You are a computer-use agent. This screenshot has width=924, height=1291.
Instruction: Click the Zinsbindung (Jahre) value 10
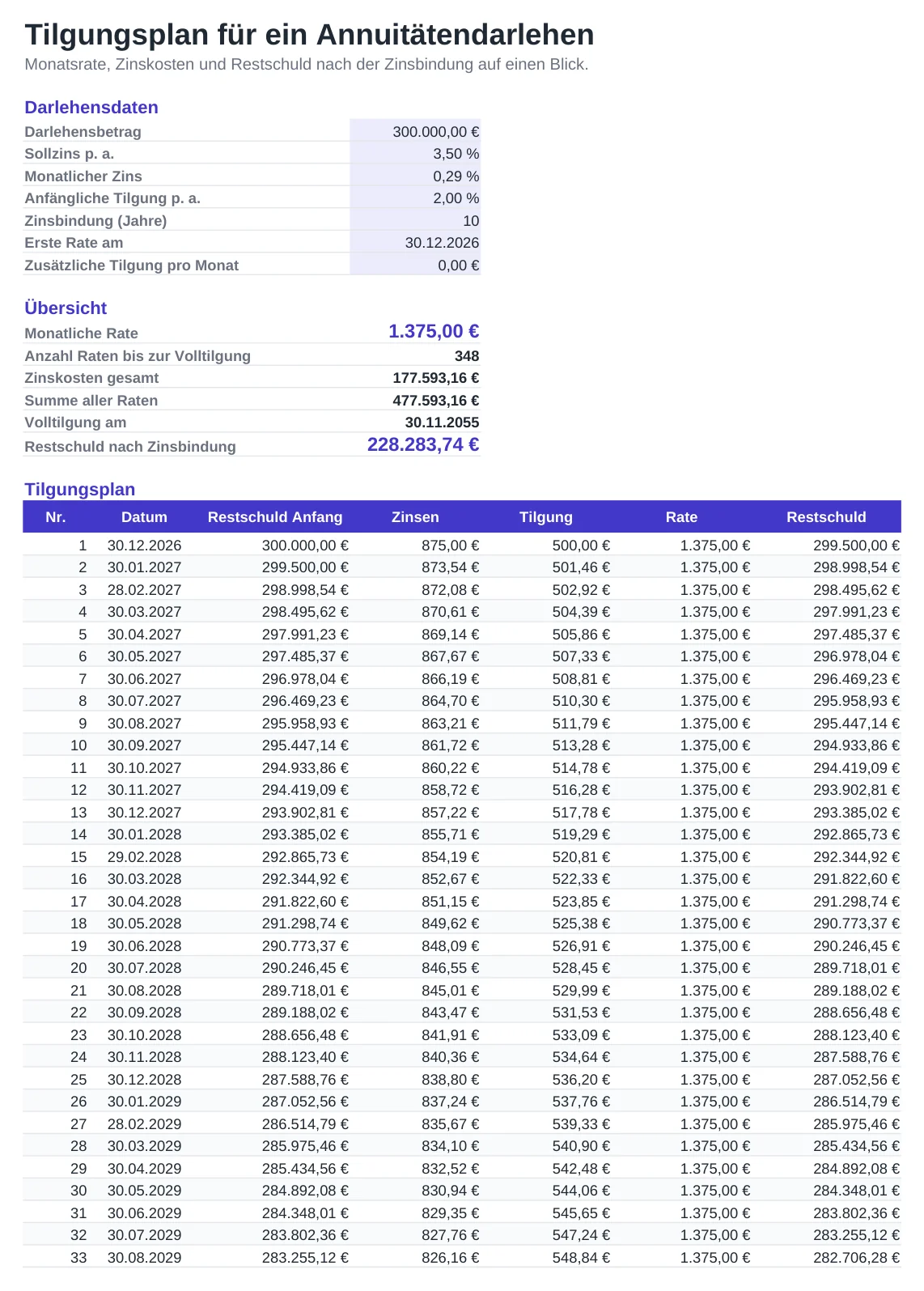416,220
